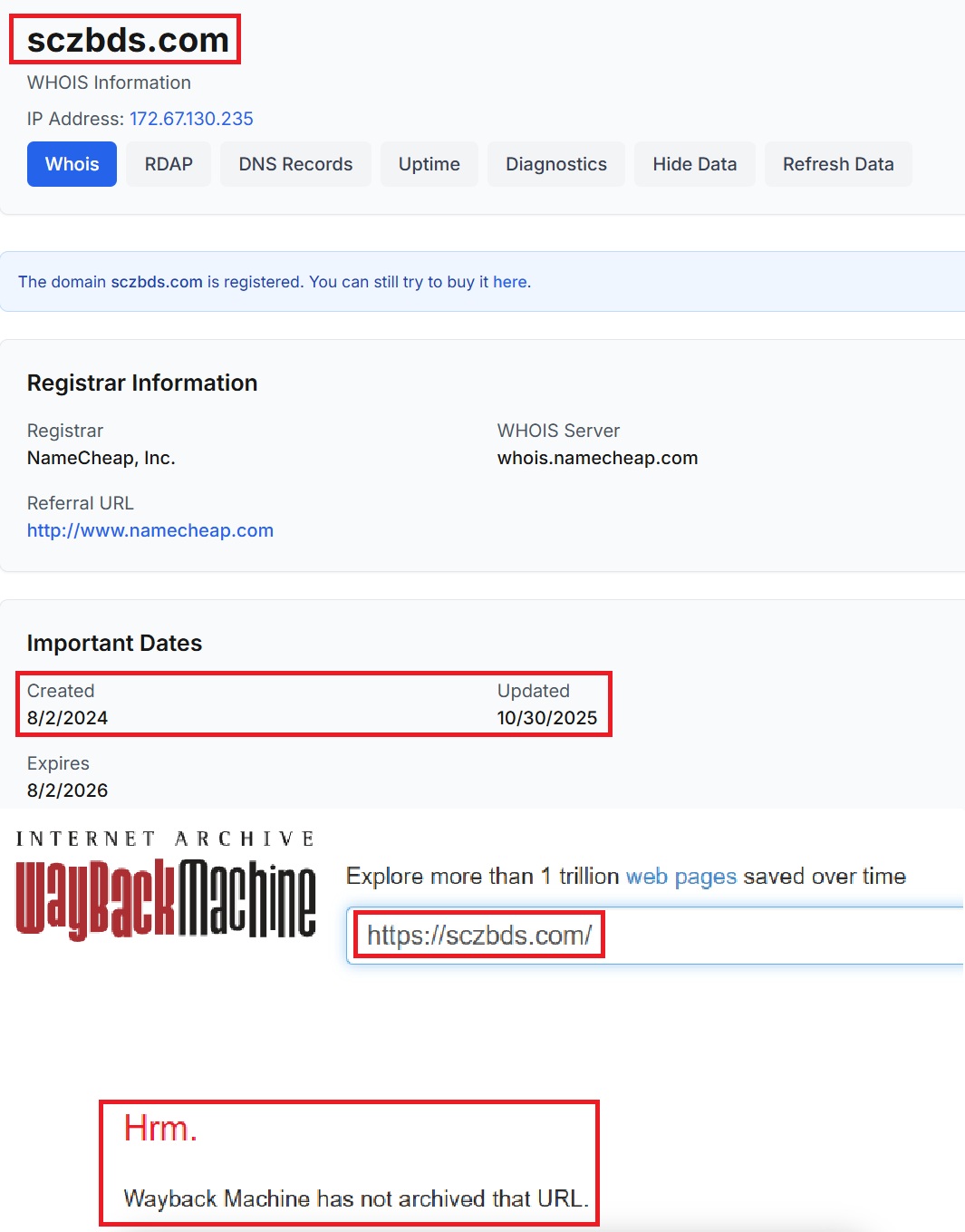Click the sczbds.com domain link in banner
965x1232 pixels.
(x=157, y=282)
